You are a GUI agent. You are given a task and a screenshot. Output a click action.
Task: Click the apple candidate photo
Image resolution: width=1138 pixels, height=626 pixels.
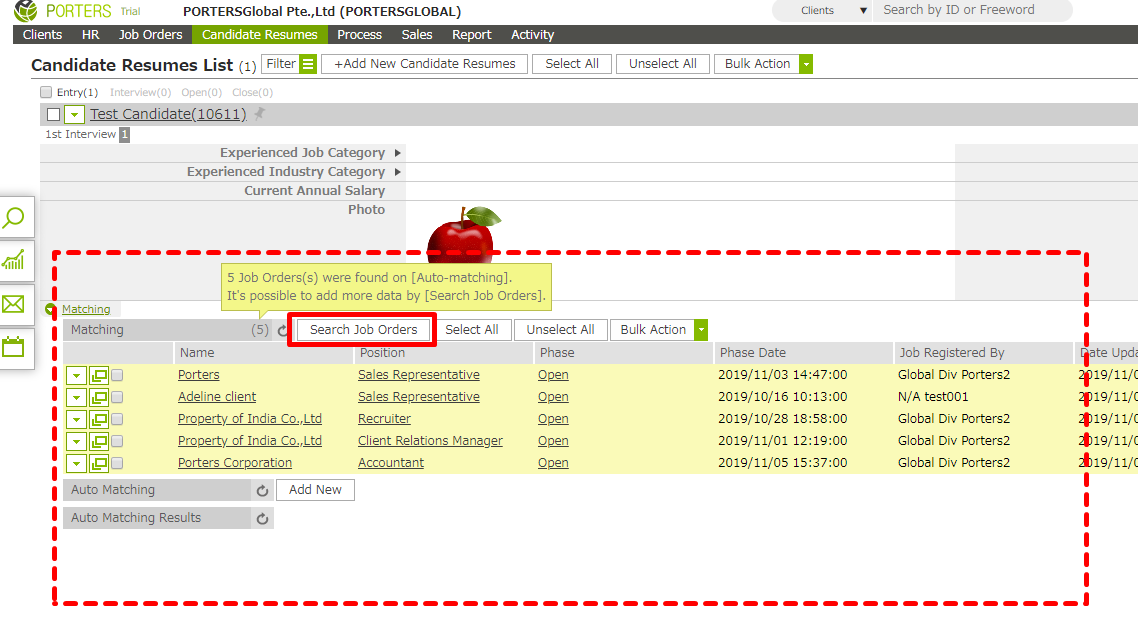pyautogui.click(x=463, y=234)
